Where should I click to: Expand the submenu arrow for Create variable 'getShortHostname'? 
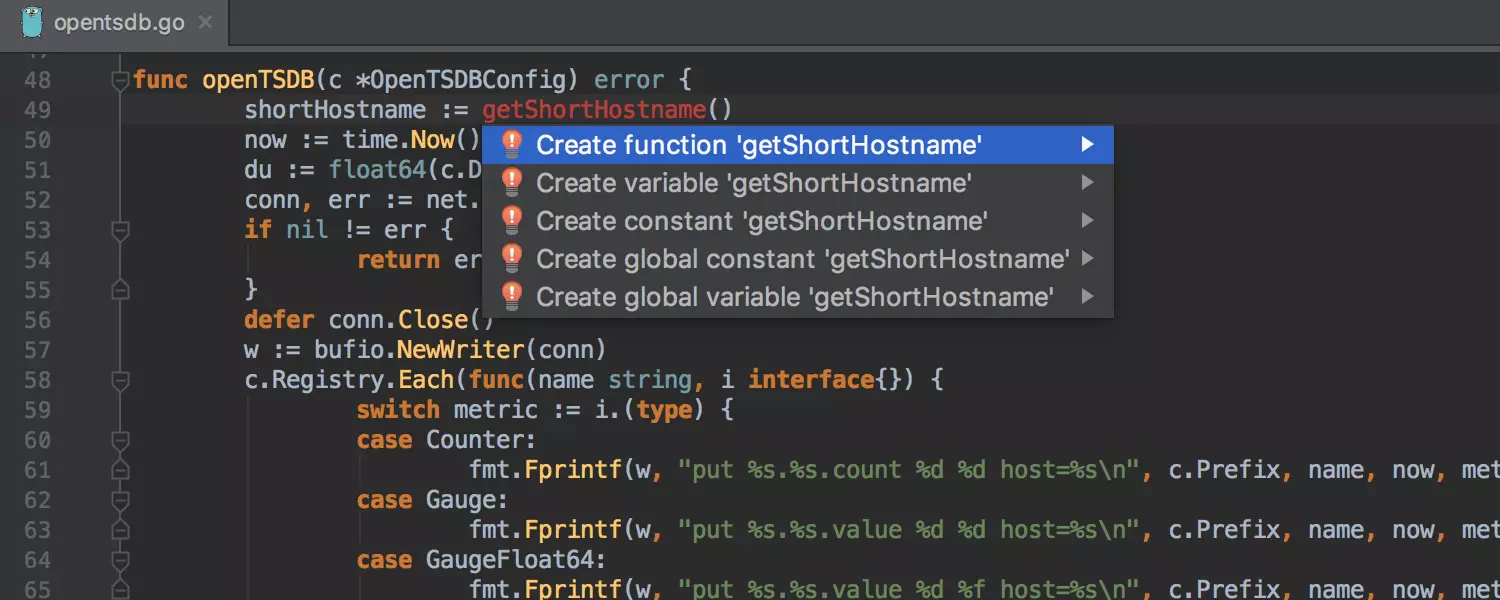pyautogui.click(x=1087, y=183)
